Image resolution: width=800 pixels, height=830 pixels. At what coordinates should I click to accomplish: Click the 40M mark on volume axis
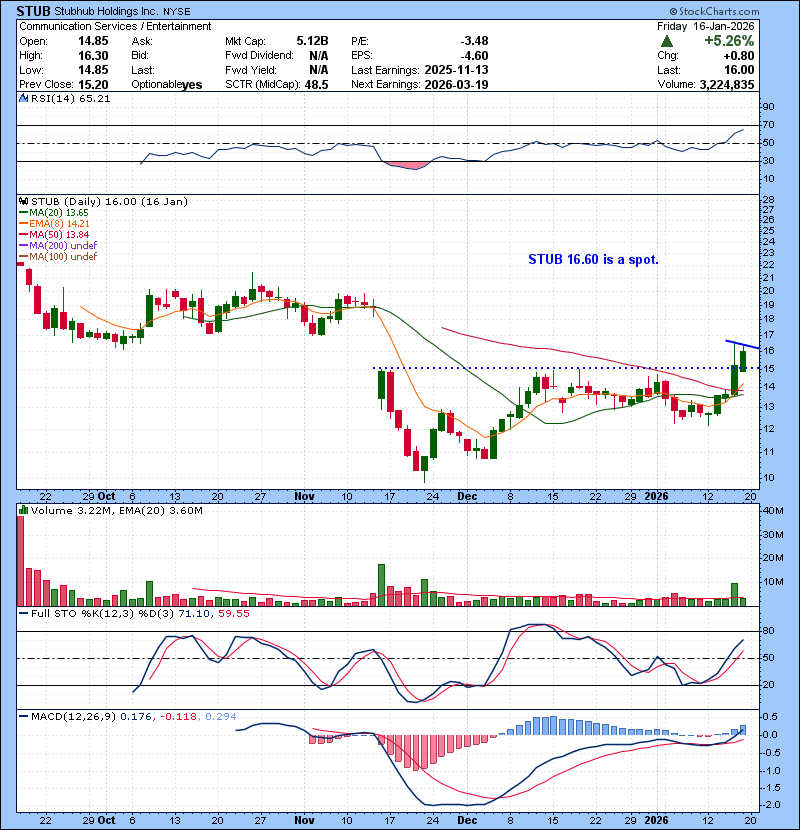pyautogui.click(x=772, y=511)
